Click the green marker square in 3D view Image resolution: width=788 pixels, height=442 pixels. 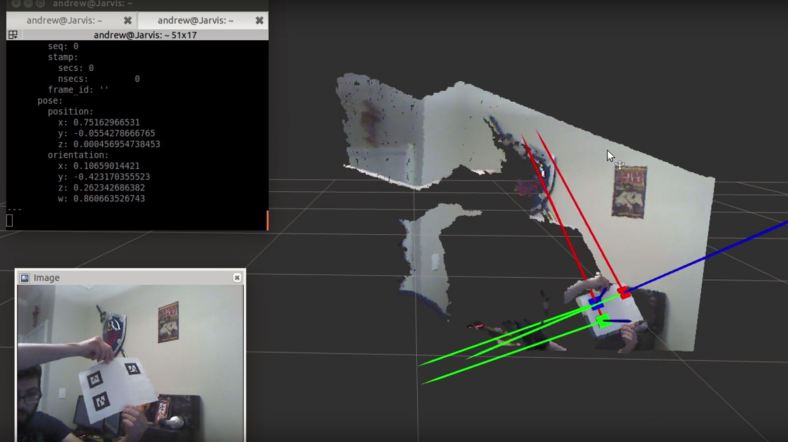tap(603, 321)
